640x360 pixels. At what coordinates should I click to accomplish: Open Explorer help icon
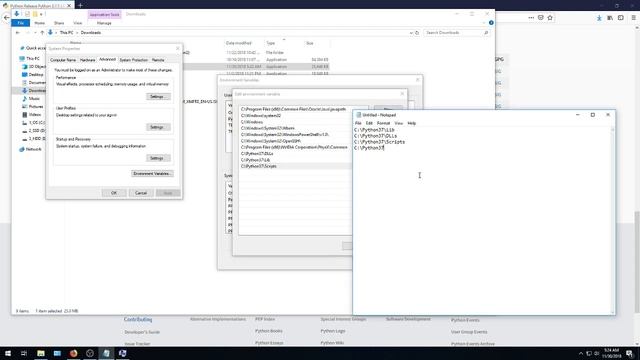(x=491, y=23)
